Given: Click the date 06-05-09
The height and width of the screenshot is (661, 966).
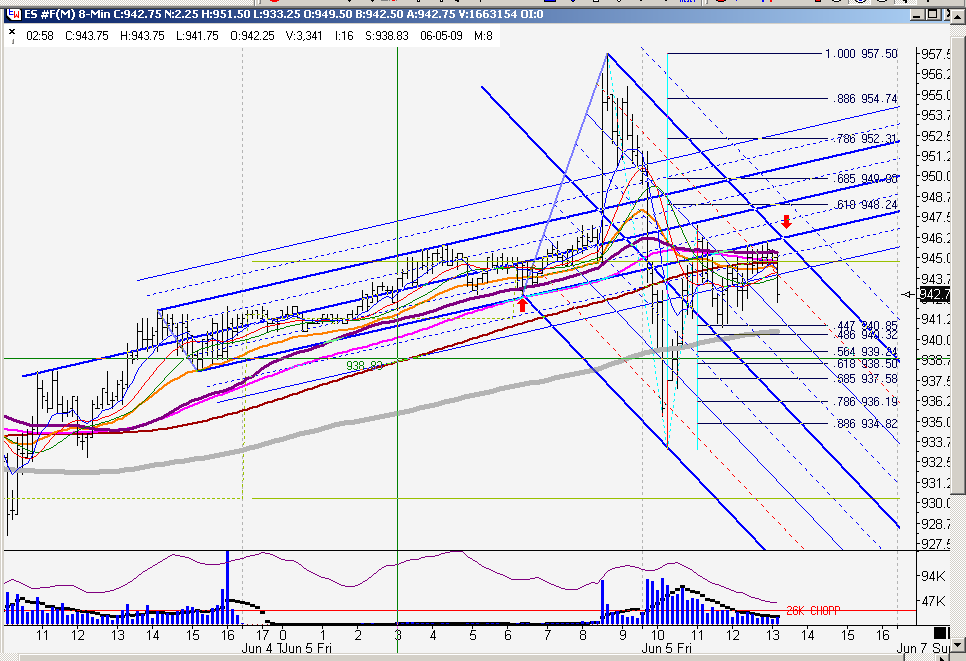Looking at the screenshot, I should click(441, 36).
